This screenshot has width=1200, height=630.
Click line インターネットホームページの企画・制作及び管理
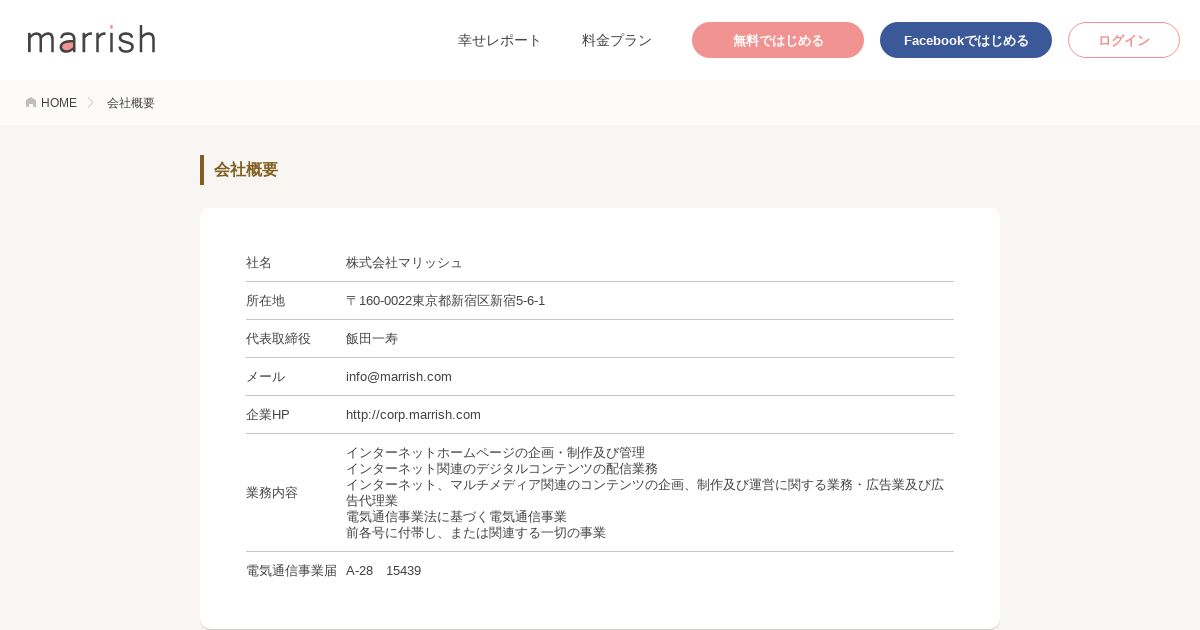(x=495, y=453)
